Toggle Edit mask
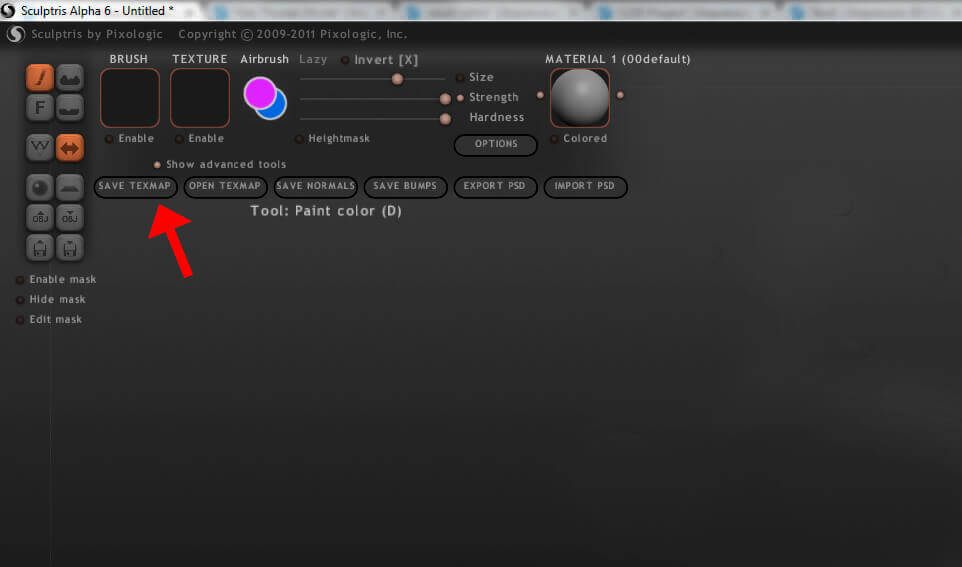 (20, 320)
